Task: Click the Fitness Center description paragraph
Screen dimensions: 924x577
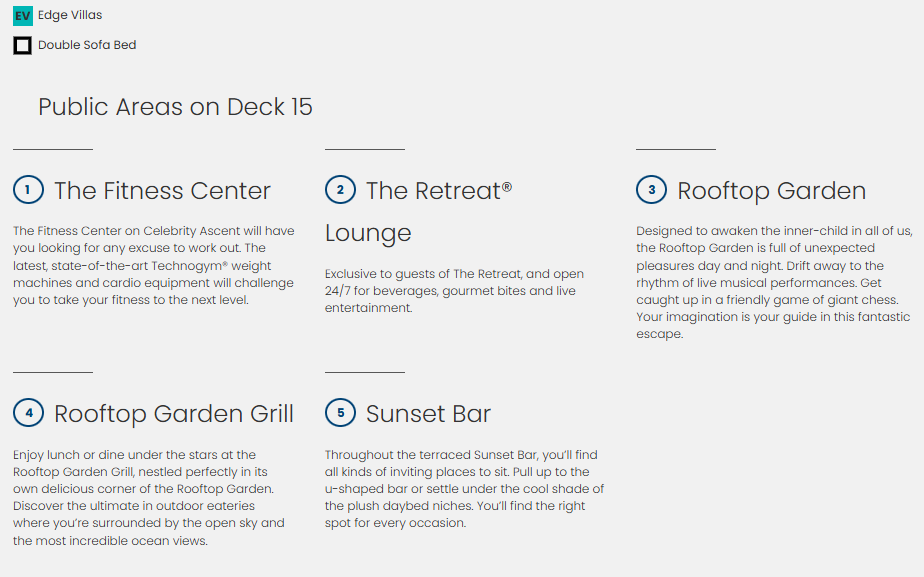Action: point(153,265)
